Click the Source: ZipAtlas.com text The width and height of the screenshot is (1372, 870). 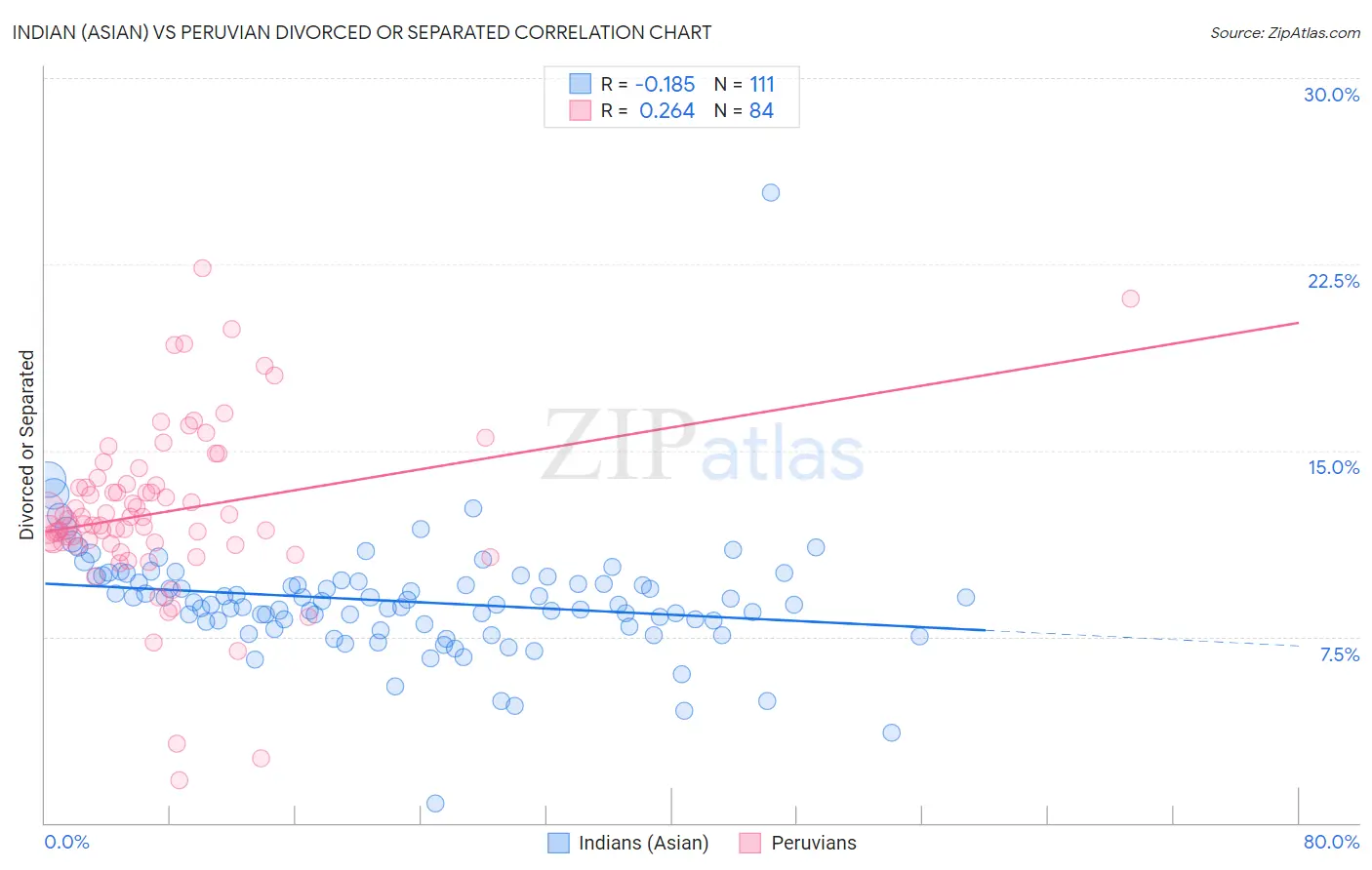pyautogui.click(x=1285, y=32)
